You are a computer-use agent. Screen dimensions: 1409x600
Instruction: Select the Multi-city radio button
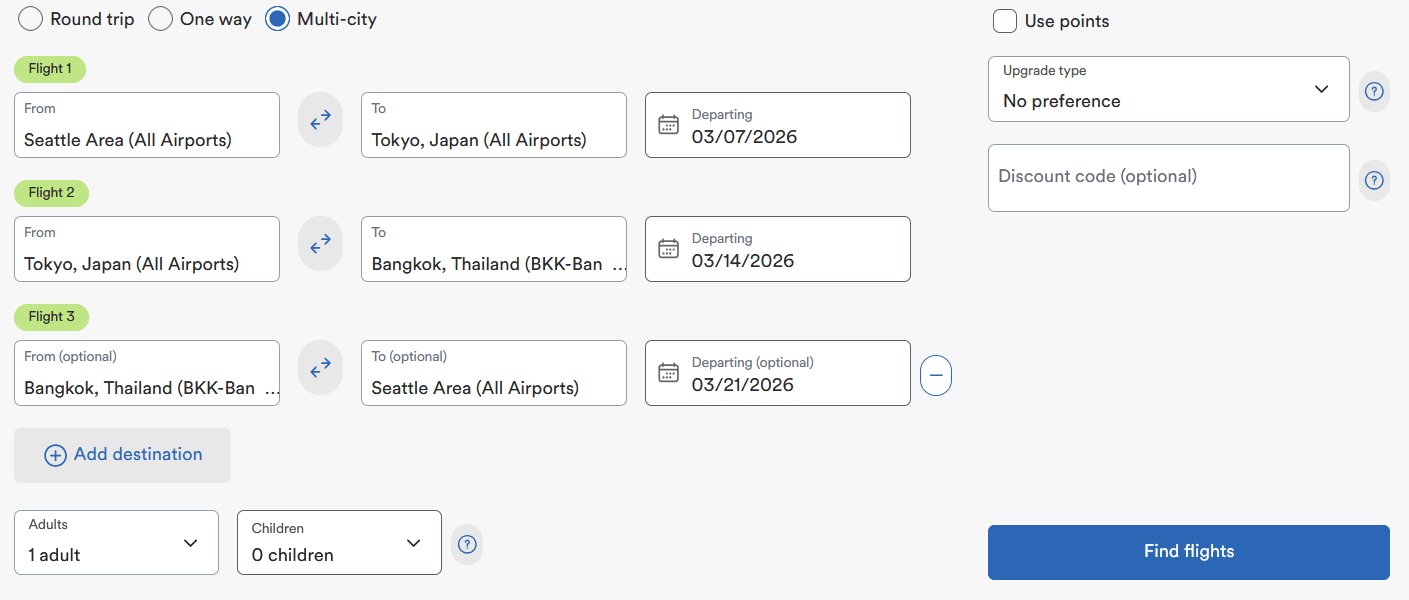(278, 19)
